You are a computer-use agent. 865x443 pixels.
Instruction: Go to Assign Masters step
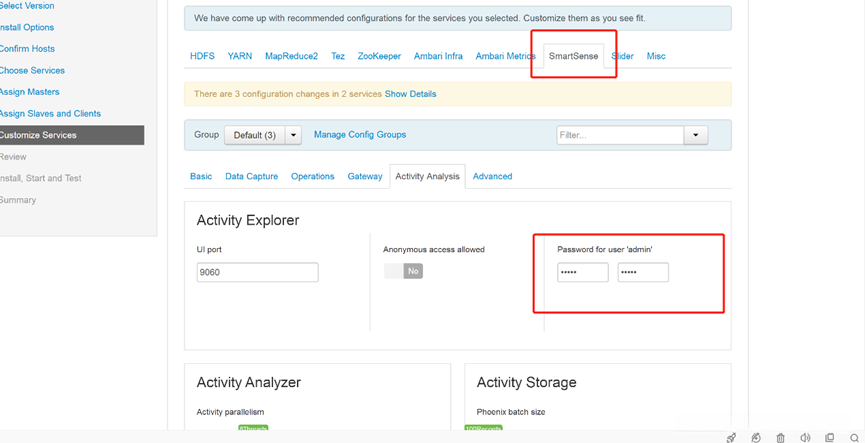30,92
